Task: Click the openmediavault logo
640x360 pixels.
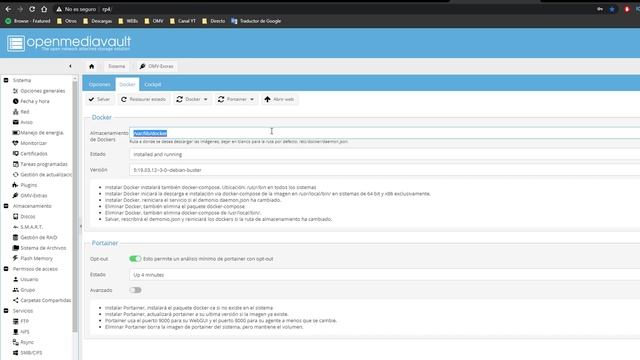Action: [x=69, y=43]
